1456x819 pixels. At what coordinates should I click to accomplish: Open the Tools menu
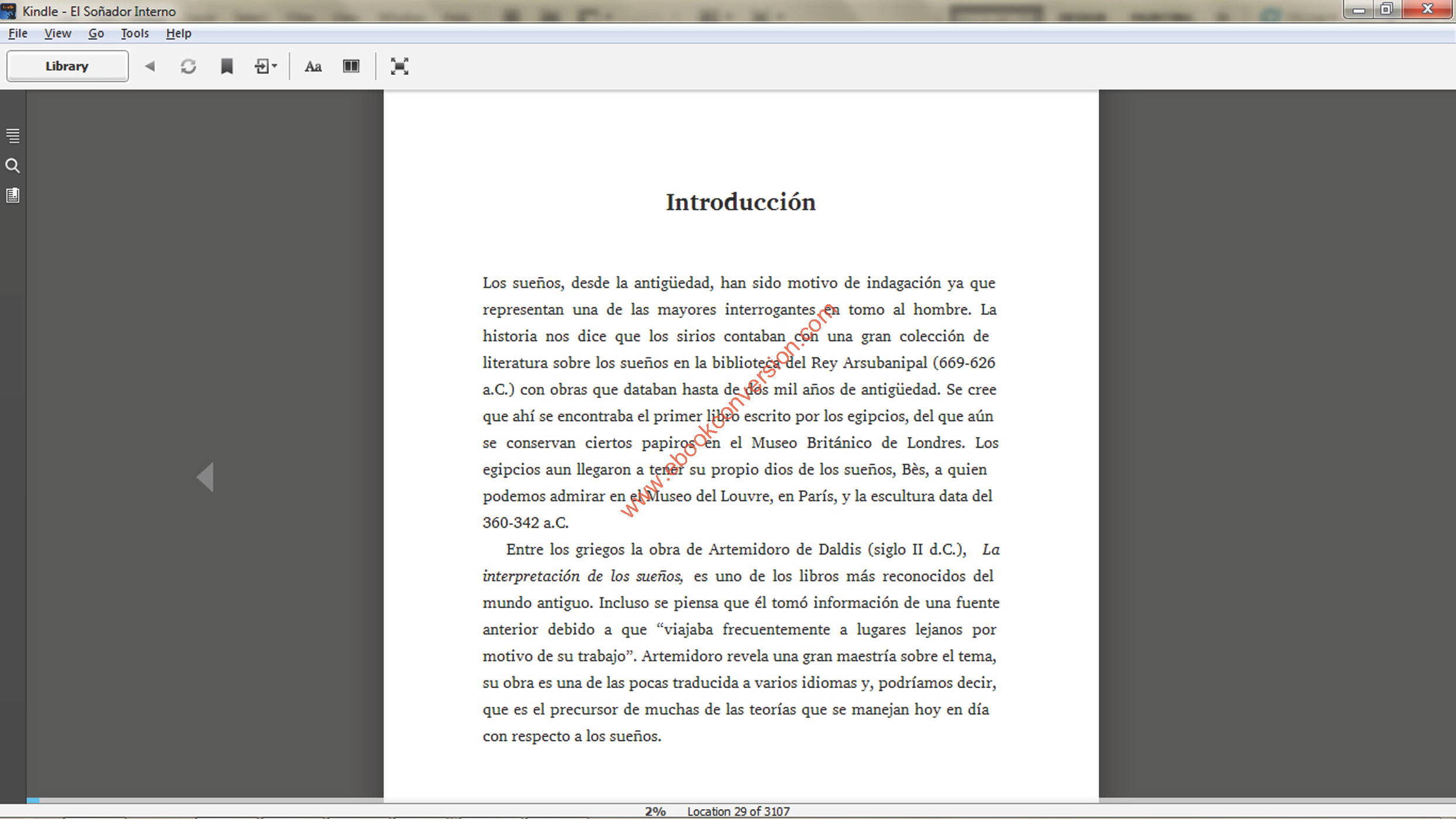(134, 33)
